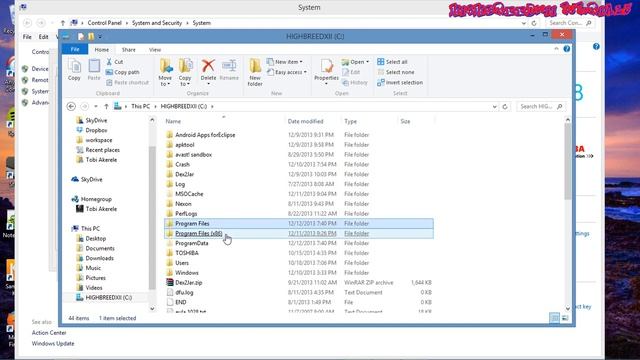Select Homegroup in navigation pane

[x=96, y=199]
